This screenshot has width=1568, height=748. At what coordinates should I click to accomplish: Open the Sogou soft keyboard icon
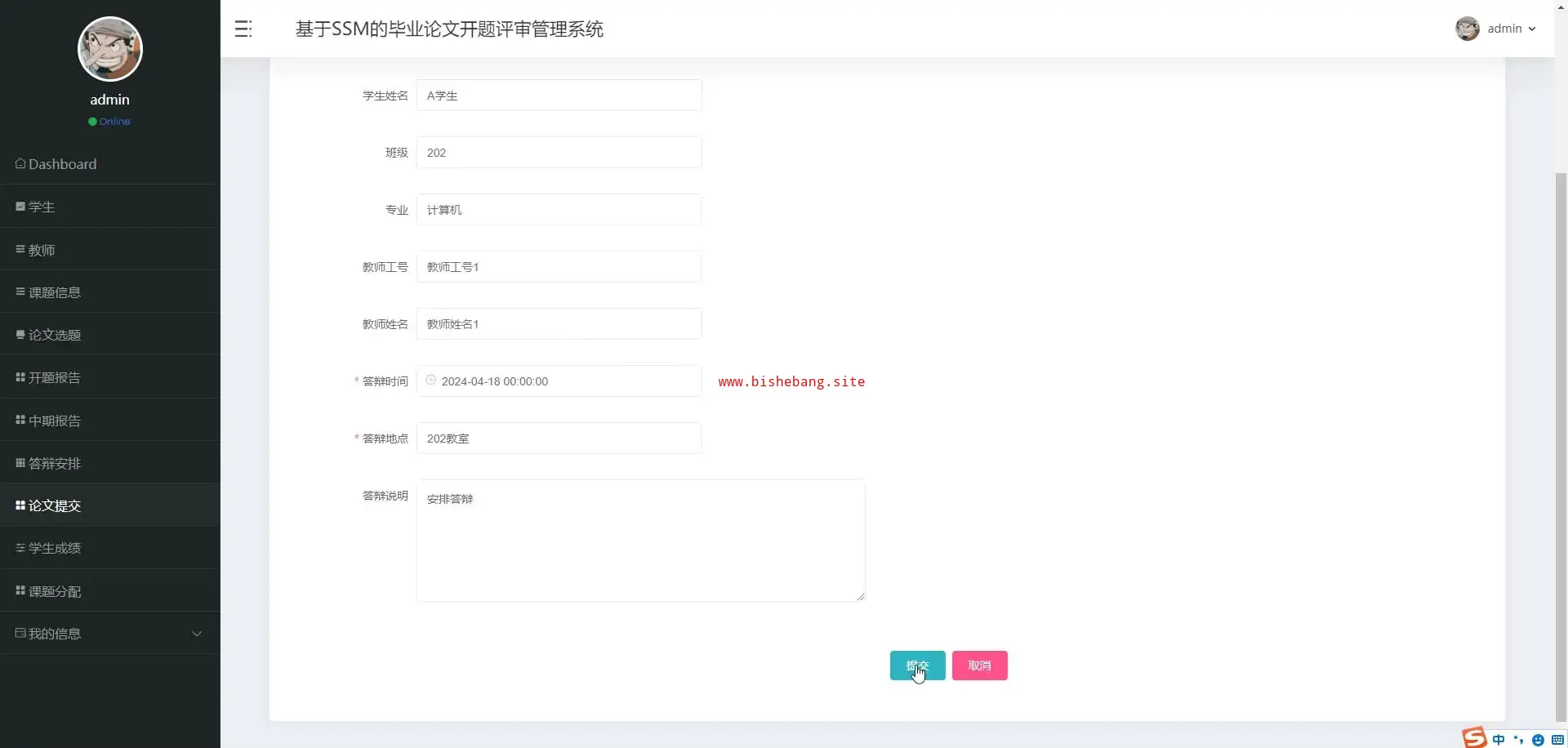click(x=1557, y=740)
